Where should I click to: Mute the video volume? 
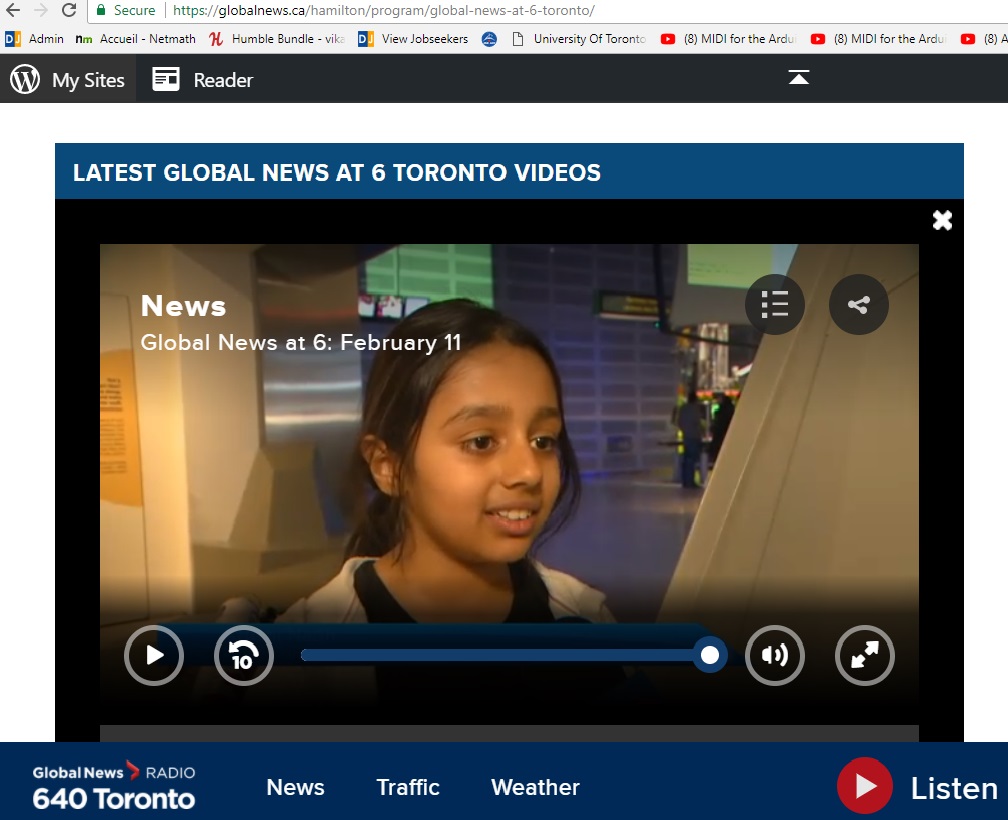point(775,655)
